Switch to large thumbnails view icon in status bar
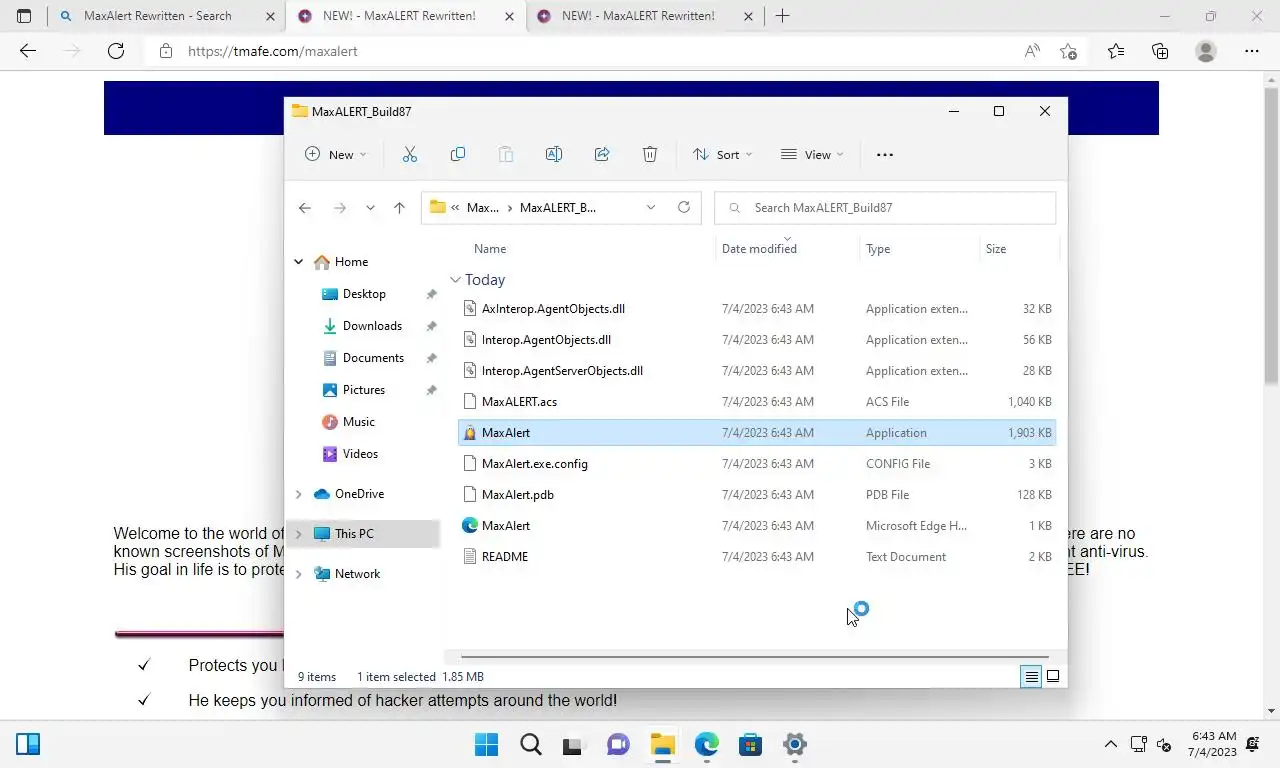 tap(1053, 677)
